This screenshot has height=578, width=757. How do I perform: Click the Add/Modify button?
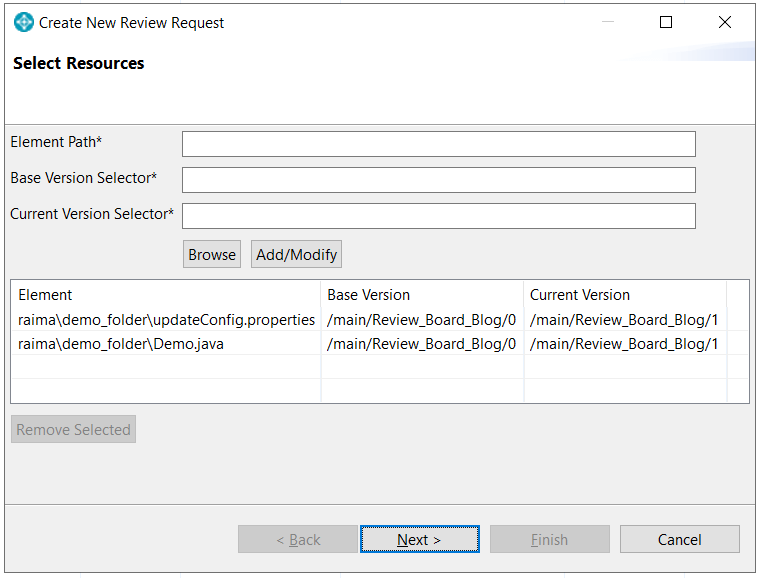296,254
